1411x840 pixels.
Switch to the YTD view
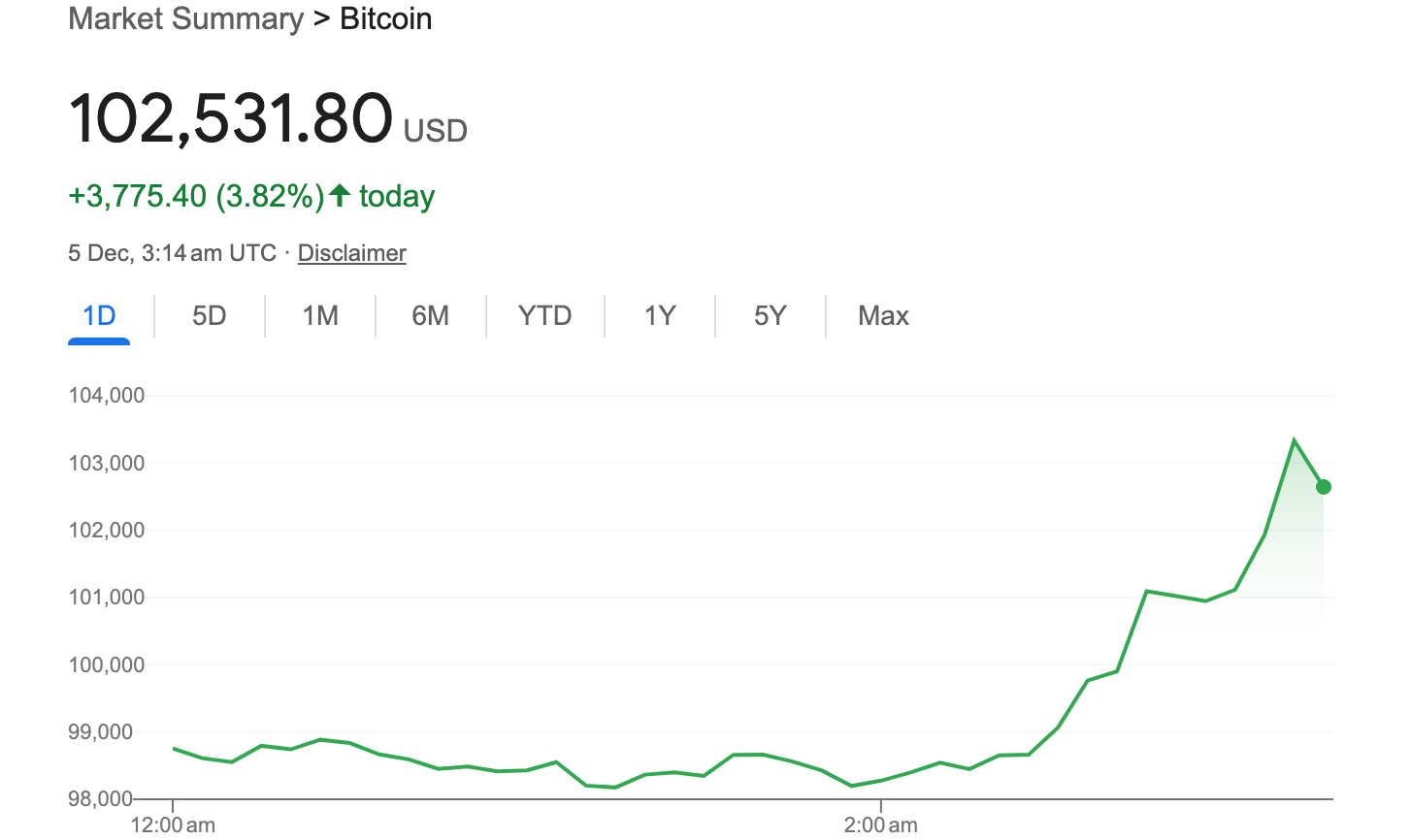point(544,316)
